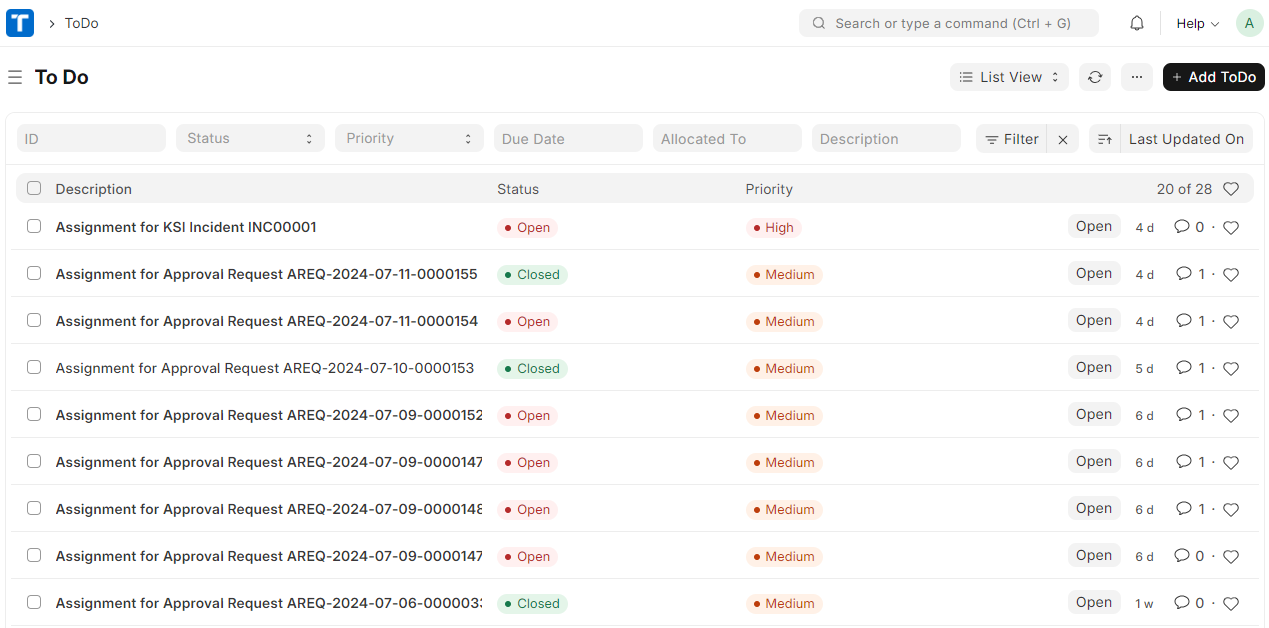Expand the Priority filter dropdown
1269x628 pixels.
pos(409,139)
